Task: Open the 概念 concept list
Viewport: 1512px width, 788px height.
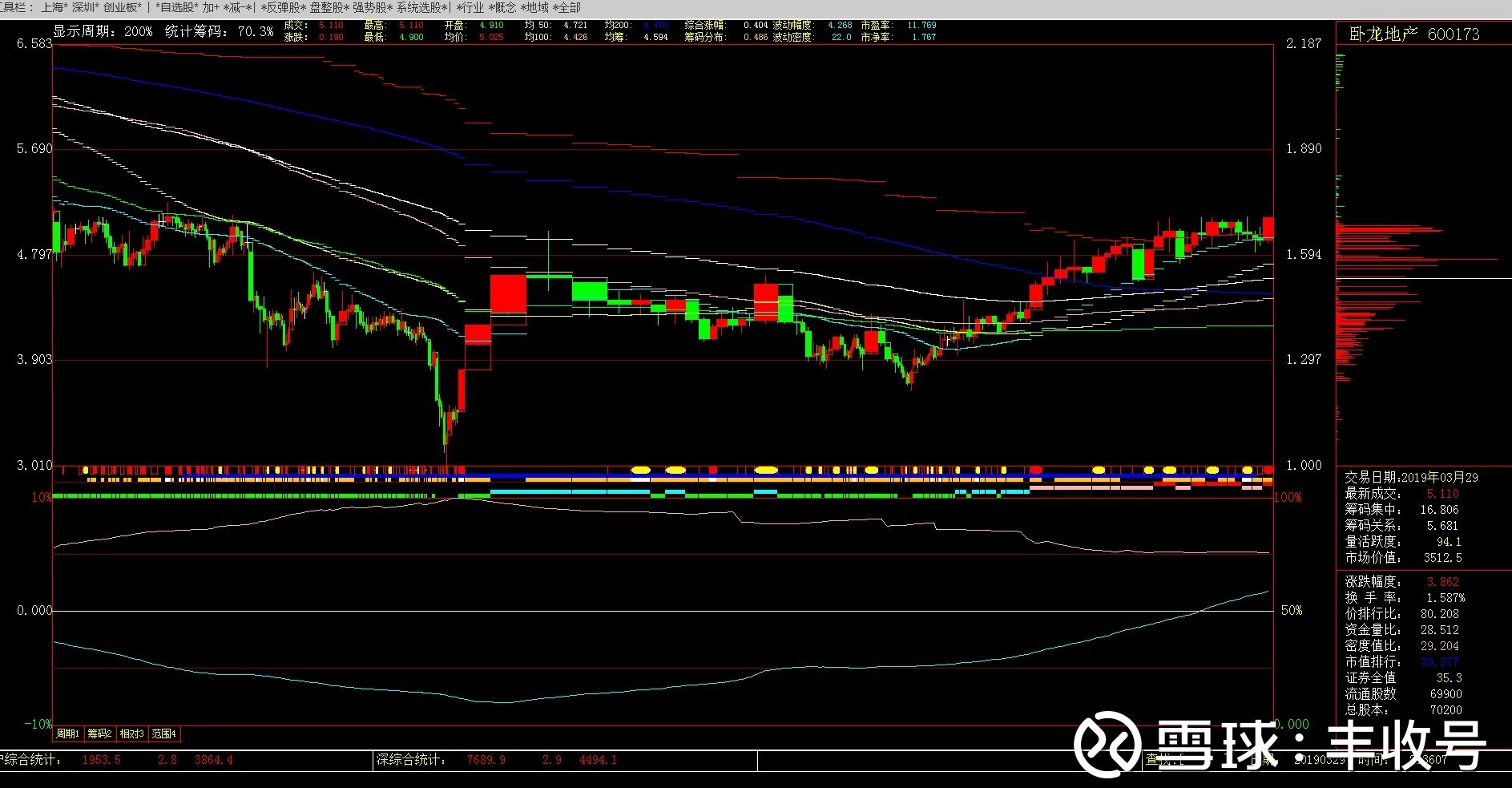Action: click(502, 7)
